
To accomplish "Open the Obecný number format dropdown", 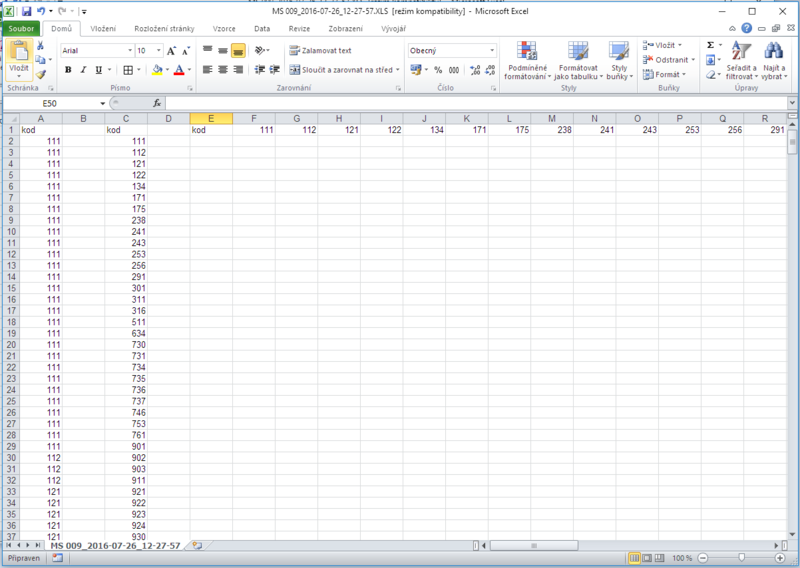I will tap(492, 51).
